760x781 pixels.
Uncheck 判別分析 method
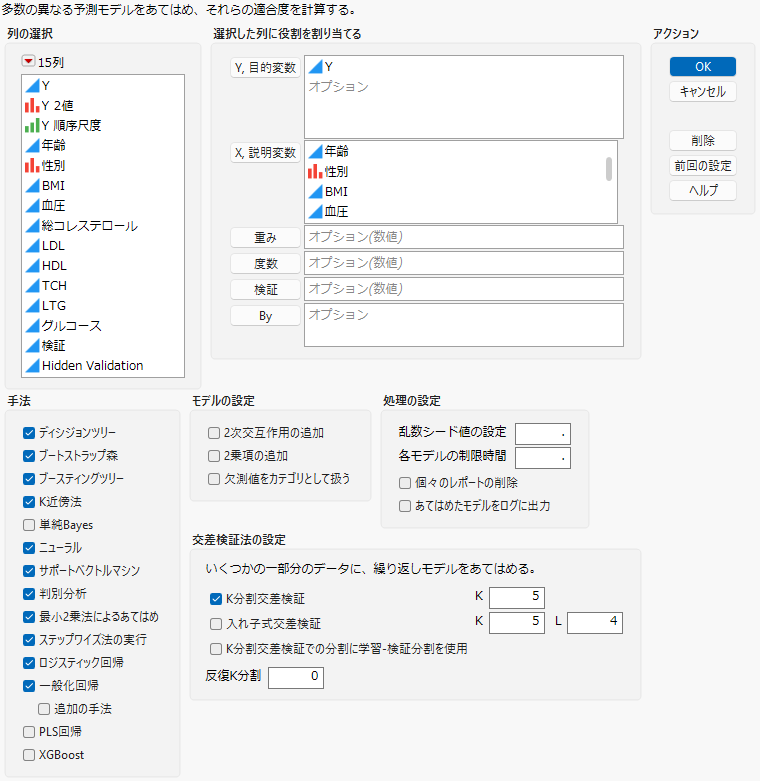pyautogui.click(x=29, y=594)
